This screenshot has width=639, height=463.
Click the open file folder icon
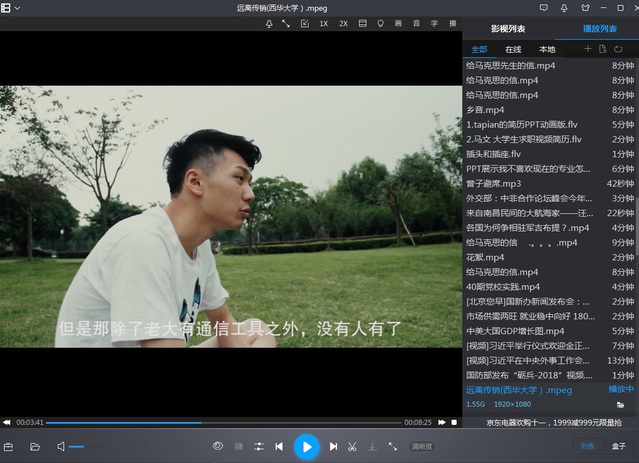pos(35,446)
